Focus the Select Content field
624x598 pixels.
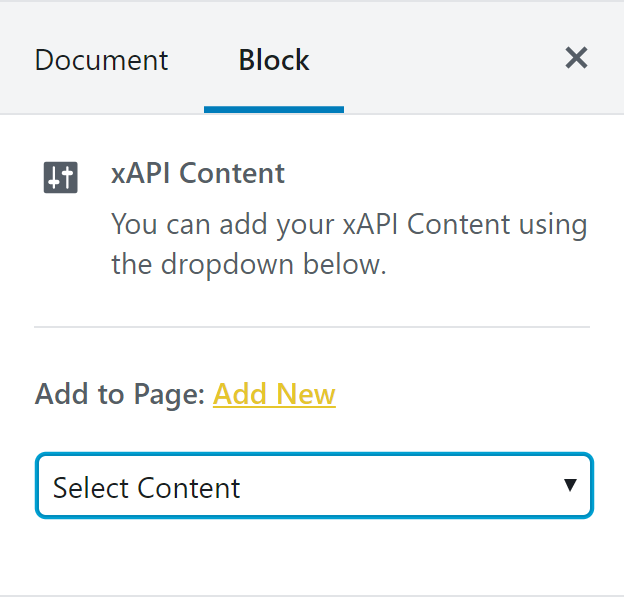point(314,485)
